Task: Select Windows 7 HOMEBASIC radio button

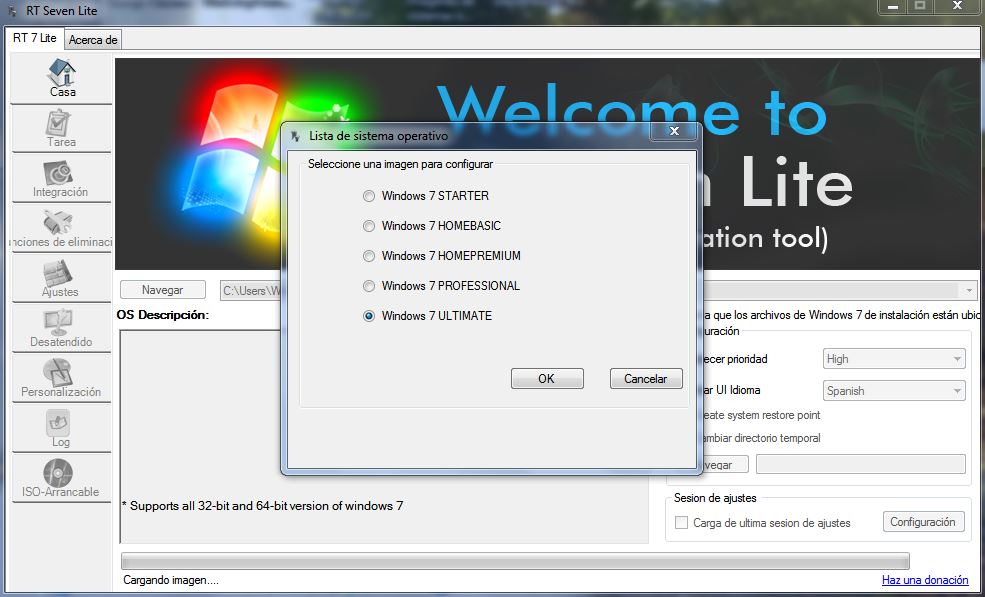Action: [x=369, y=226]
